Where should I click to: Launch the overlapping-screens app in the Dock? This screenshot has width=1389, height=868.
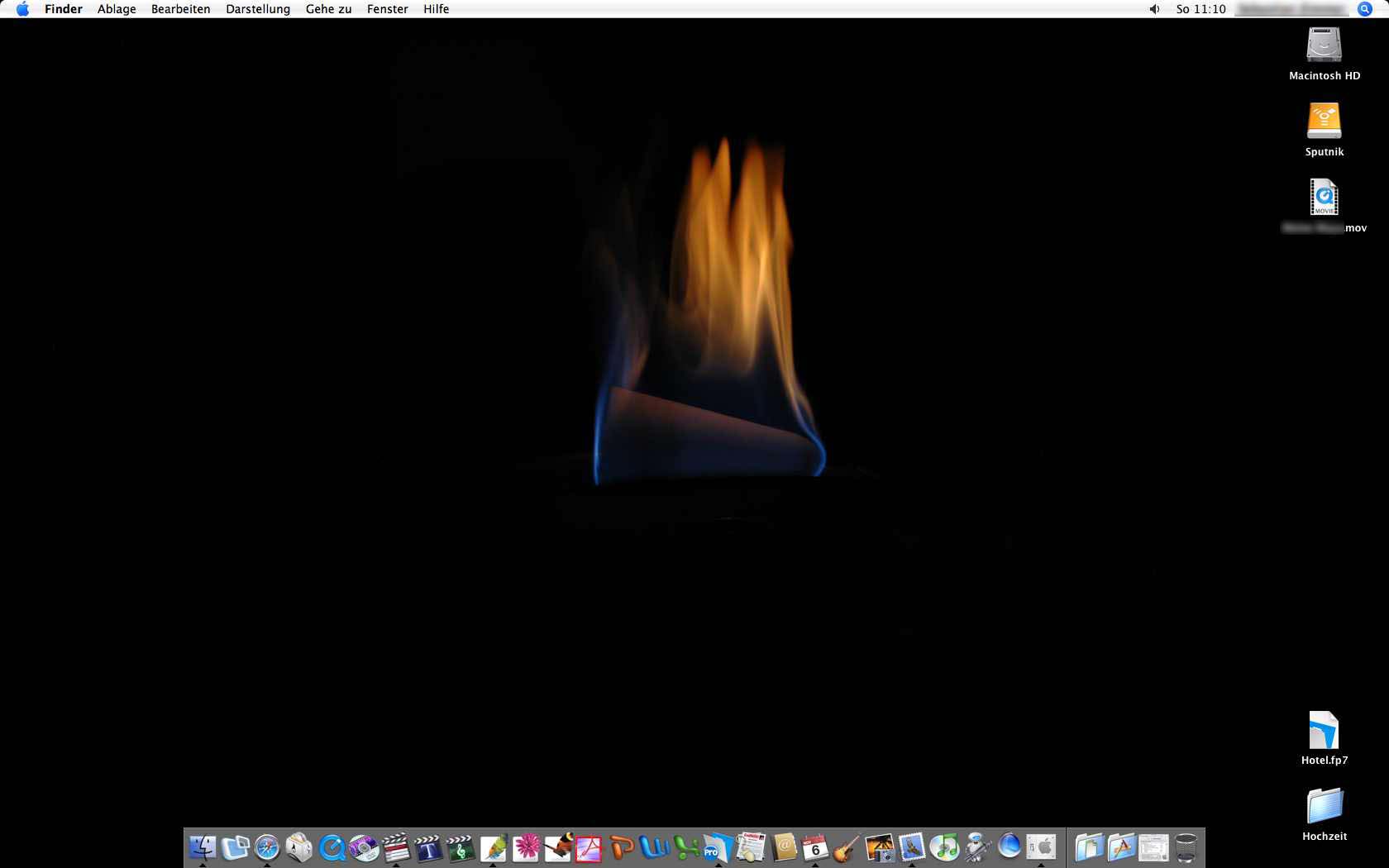point(235,847)
